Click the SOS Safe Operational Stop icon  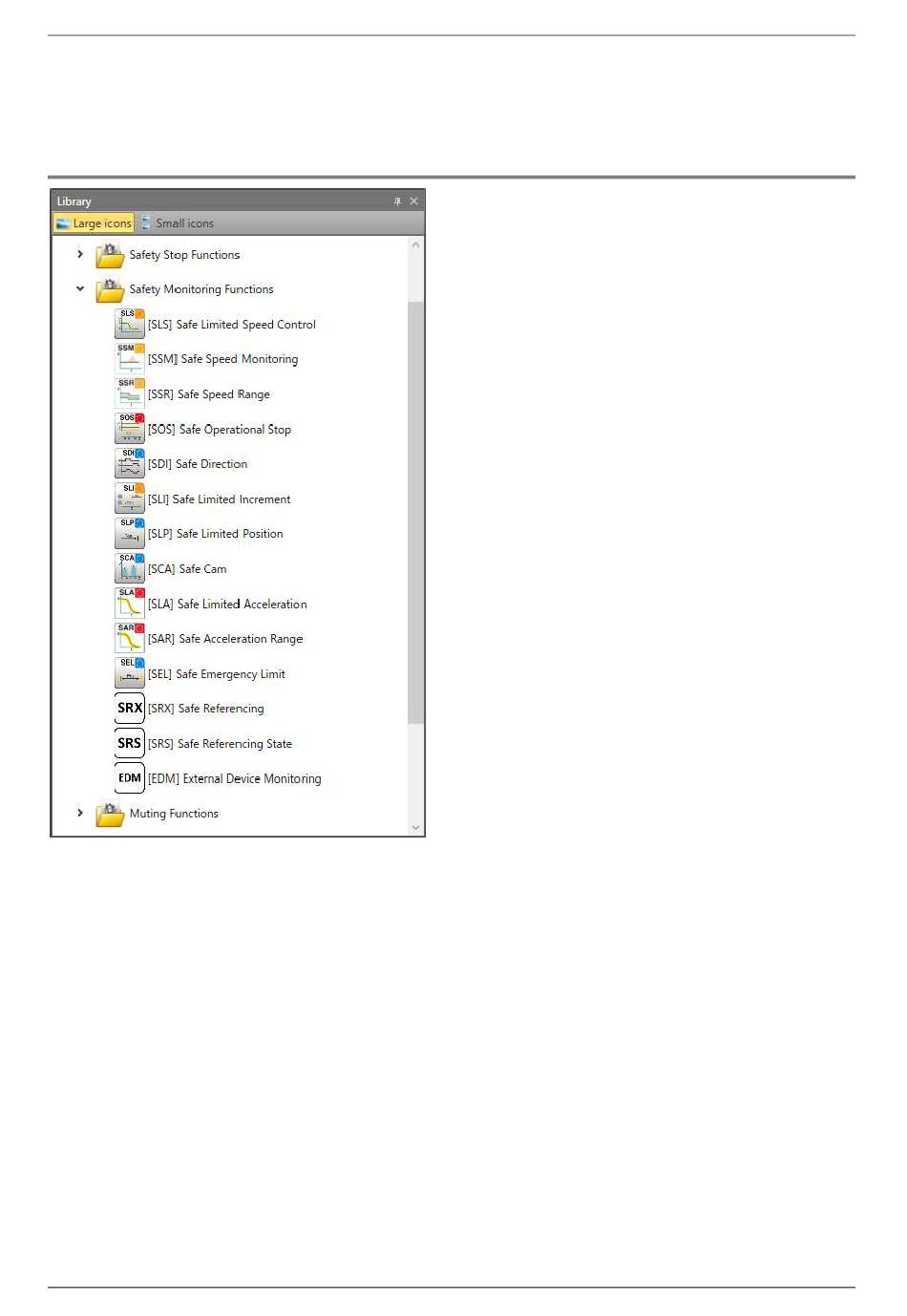129,429
